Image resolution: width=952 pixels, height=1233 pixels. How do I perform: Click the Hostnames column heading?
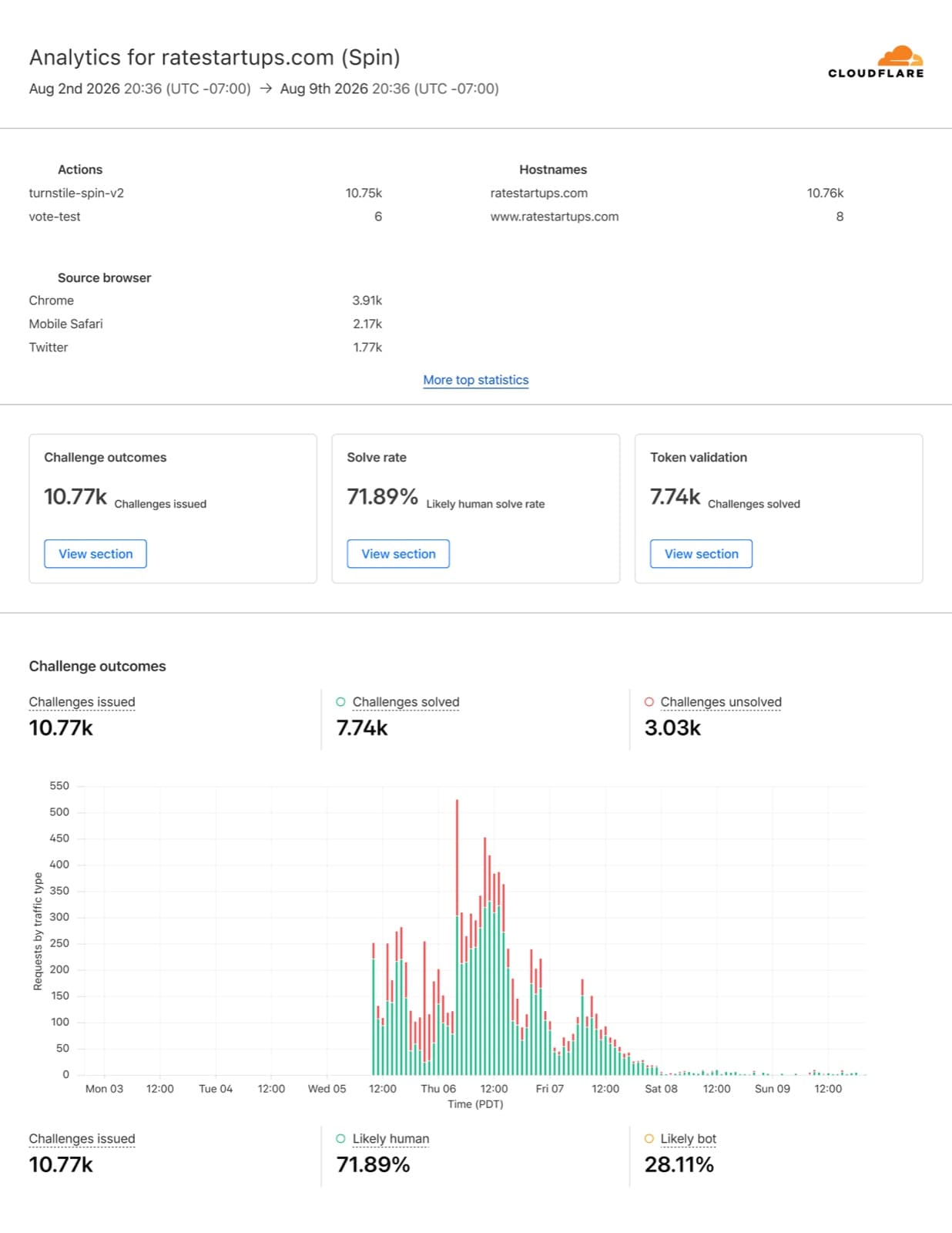coord(553,170)
